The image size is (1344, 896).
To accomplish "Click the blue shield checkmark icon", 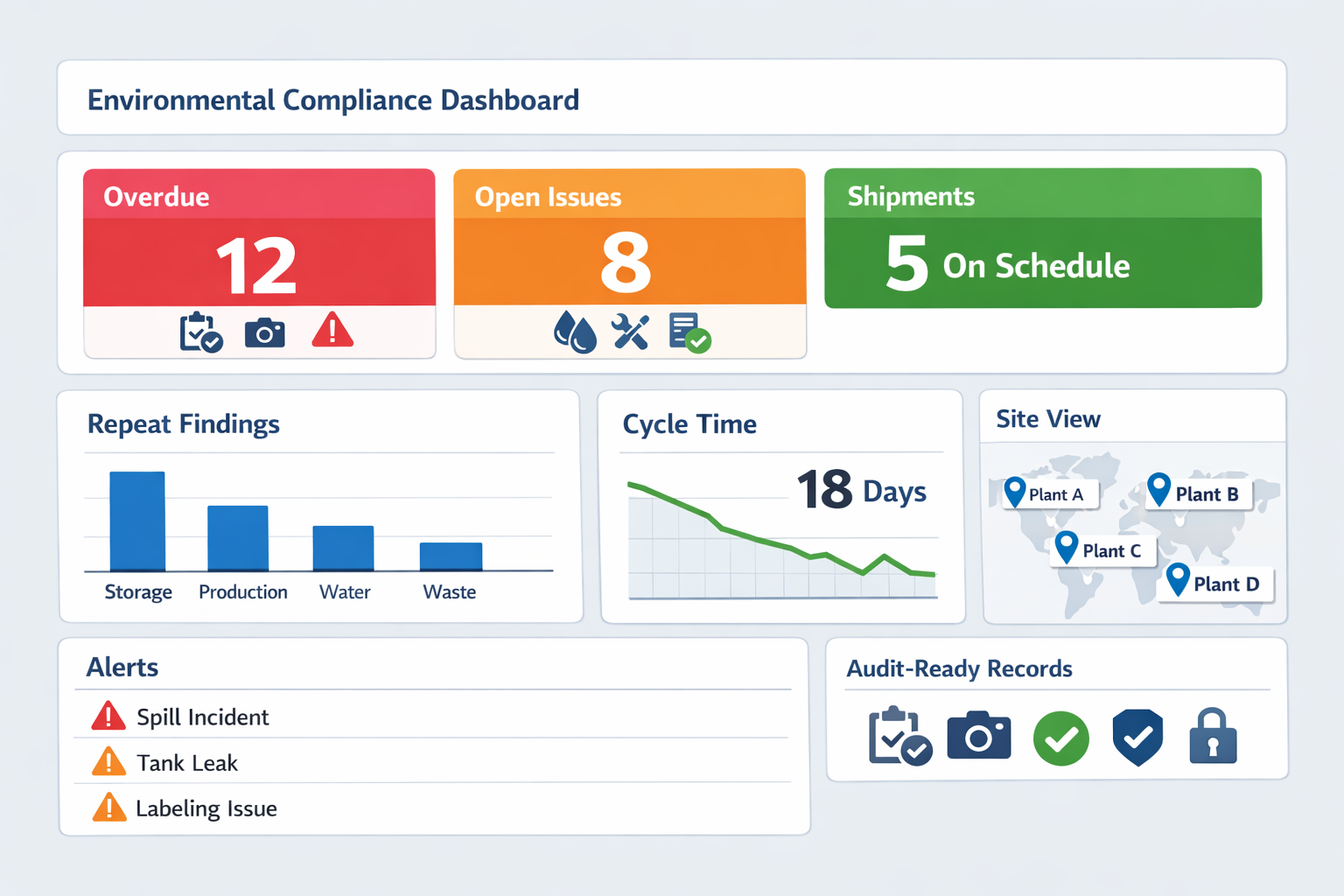I will tap(1137, 738).
